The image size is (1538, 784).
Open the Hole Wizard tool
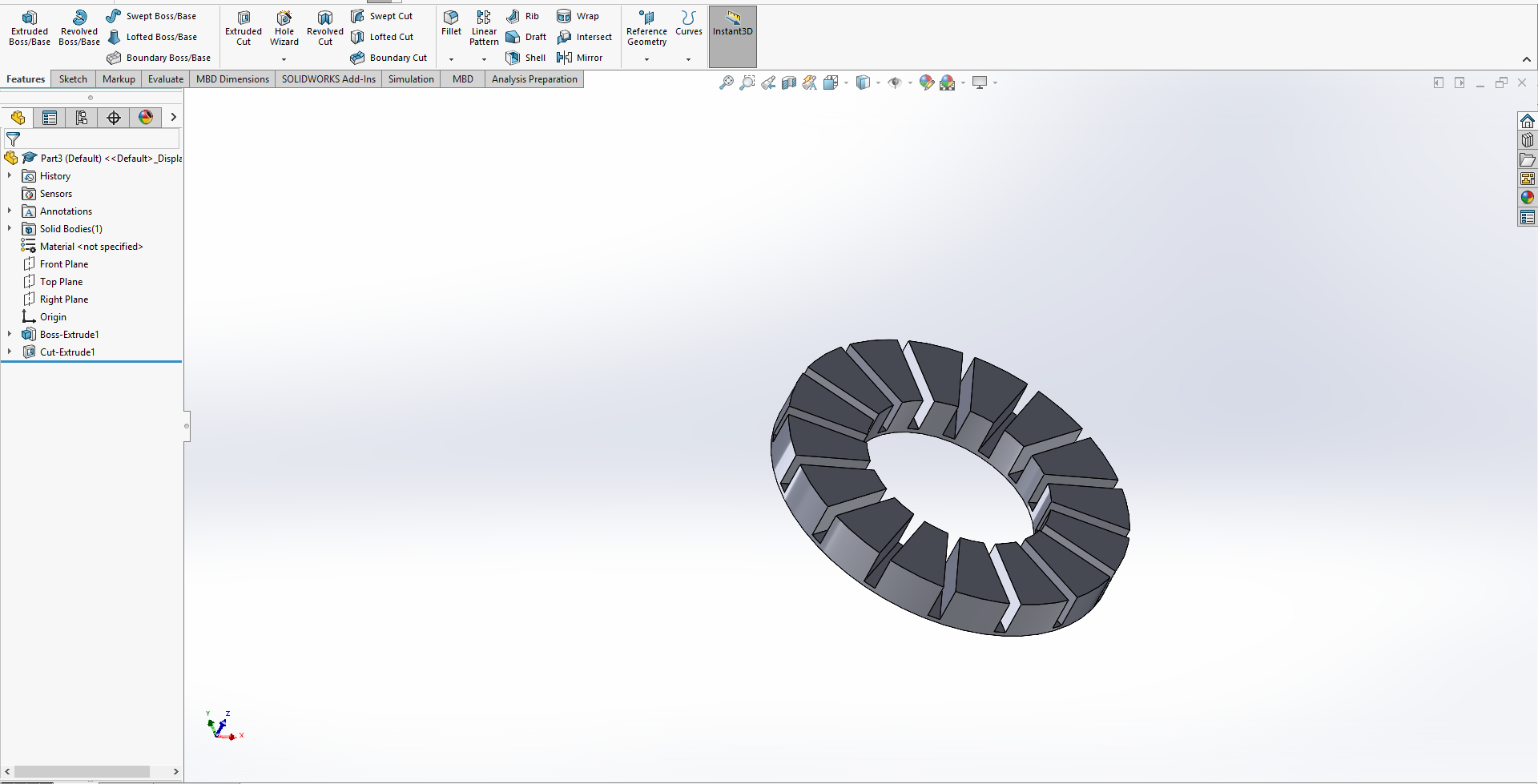[284, 28]
